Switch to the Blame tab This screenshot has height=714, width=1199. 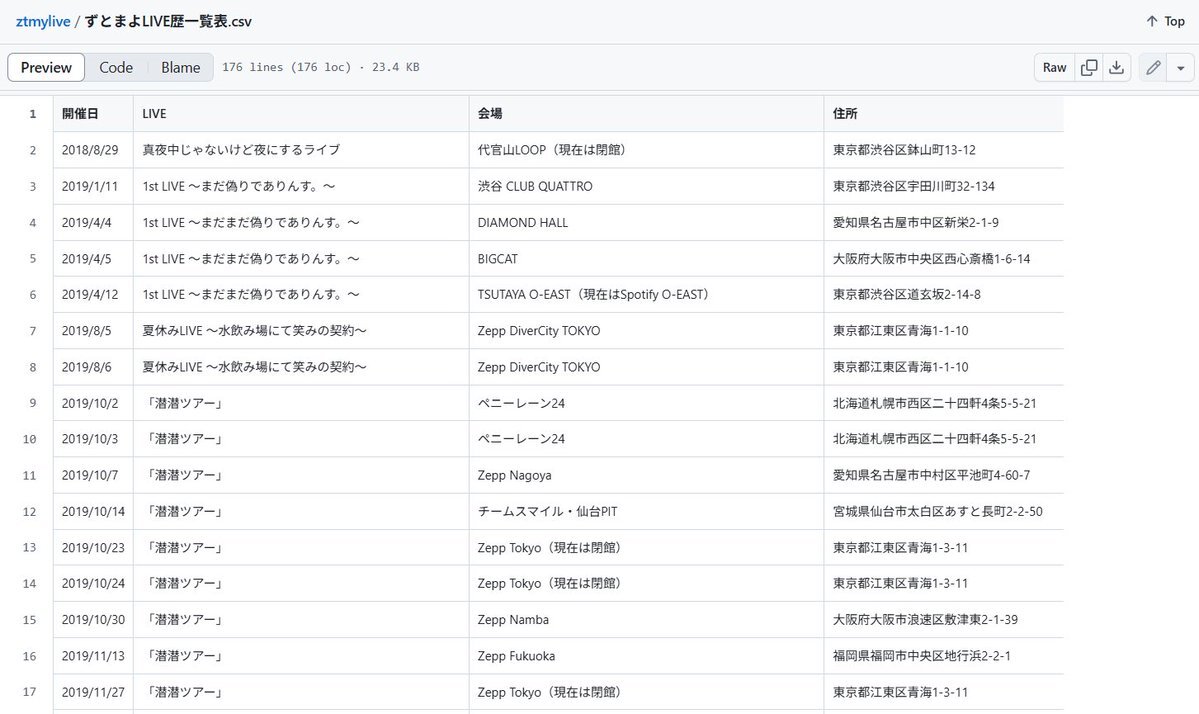click(x=180, y=67)
